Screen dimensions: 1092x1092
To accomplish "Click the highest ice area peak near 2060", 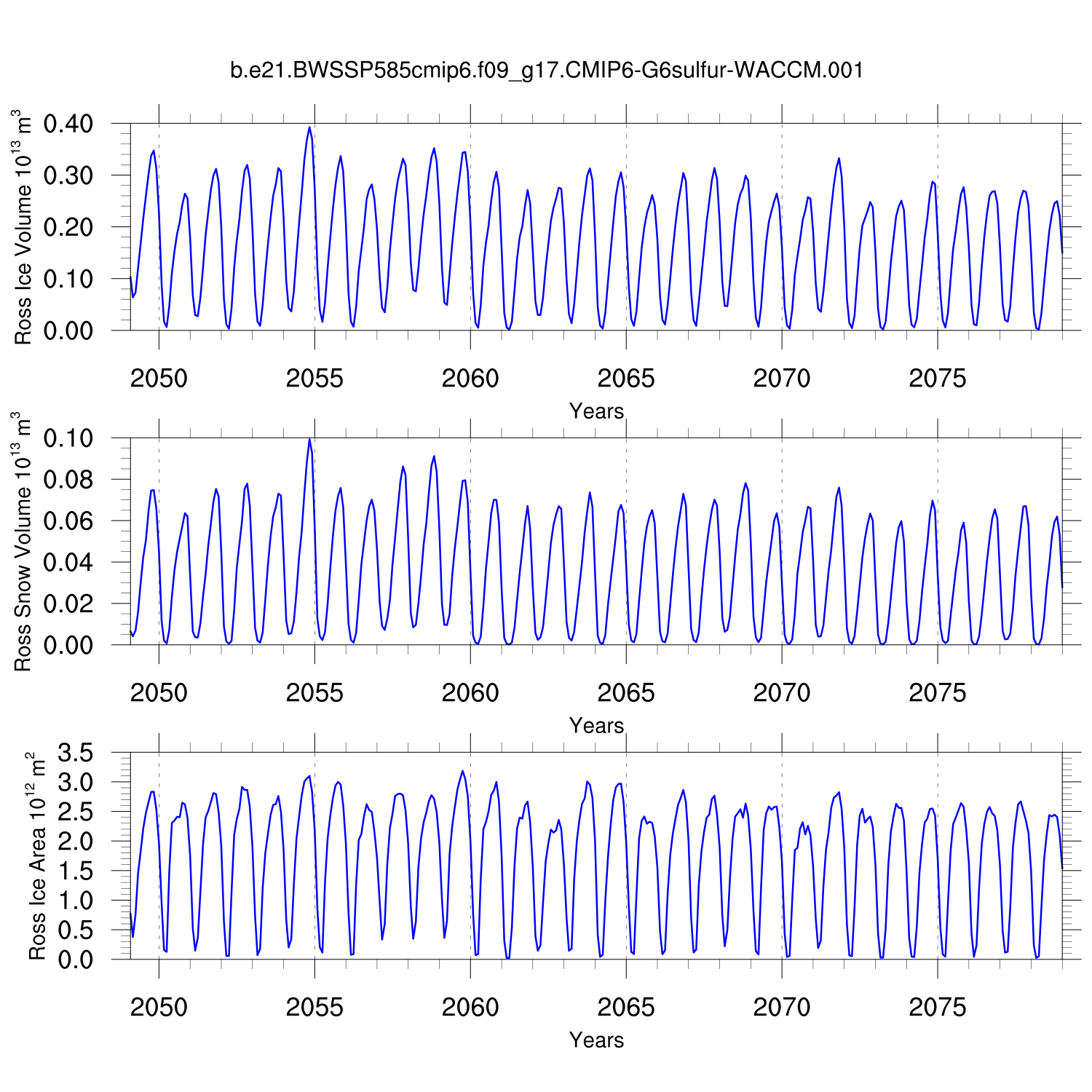I will pyautogui.click(x=462, y=771).
